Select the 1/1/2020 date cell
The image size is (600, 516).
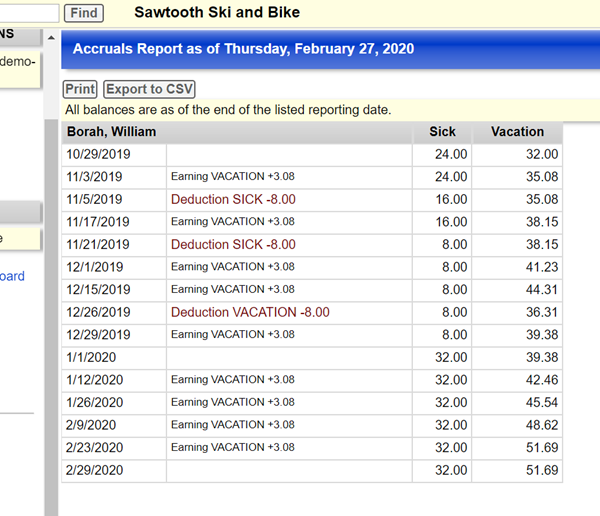coord(90,358)
